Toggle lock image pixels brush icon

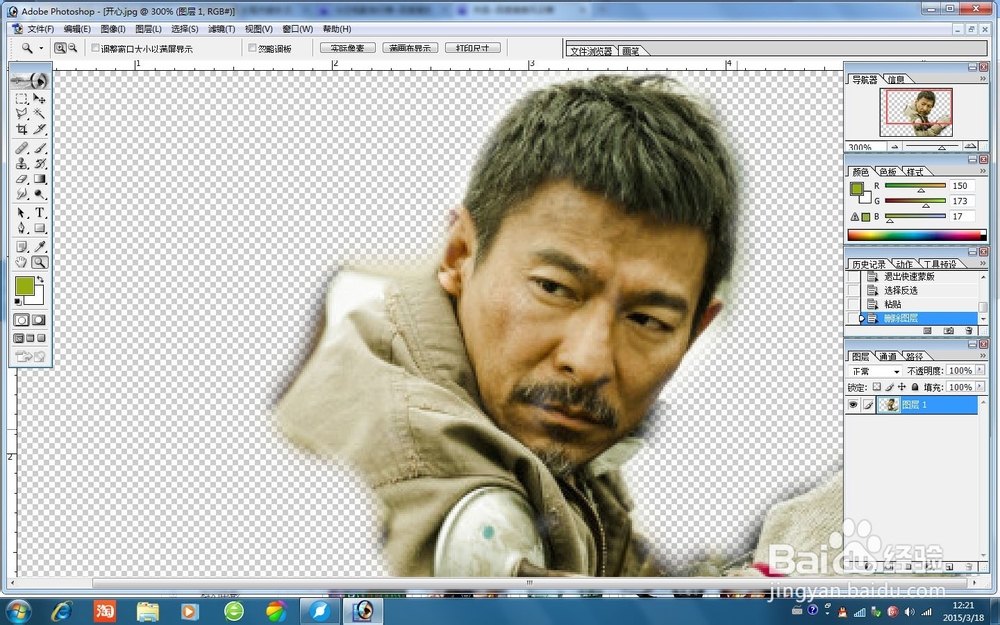[890, 387]
